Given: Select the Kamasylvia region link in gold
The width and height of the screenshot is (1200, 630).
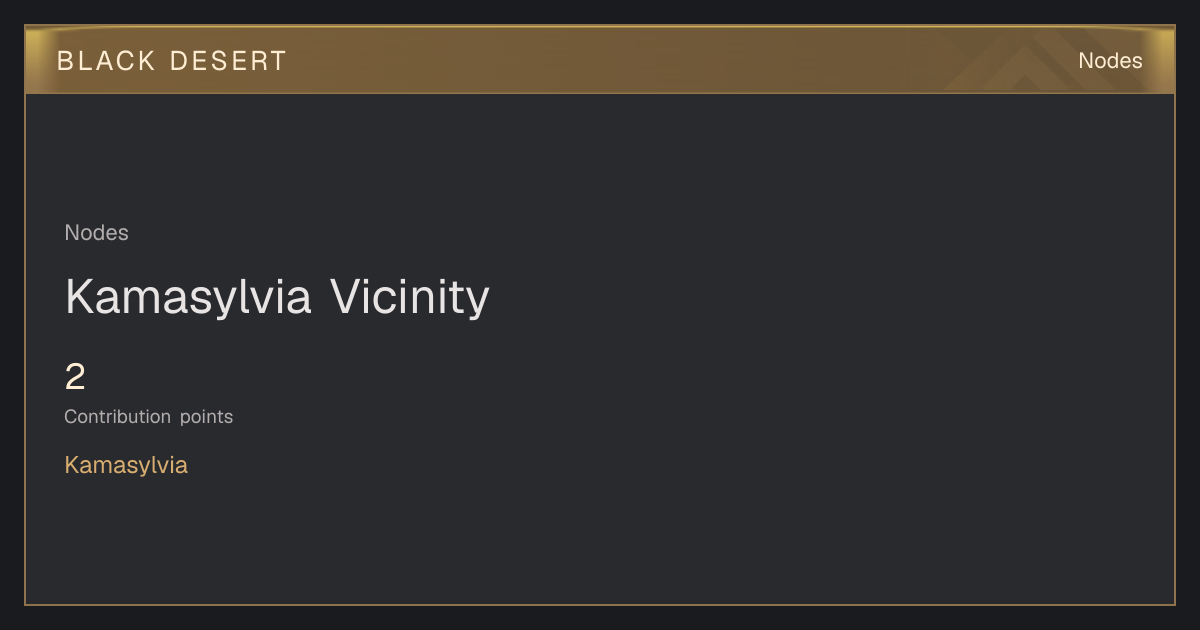Looking at the screenshot, I should click(x=126, y=465).
